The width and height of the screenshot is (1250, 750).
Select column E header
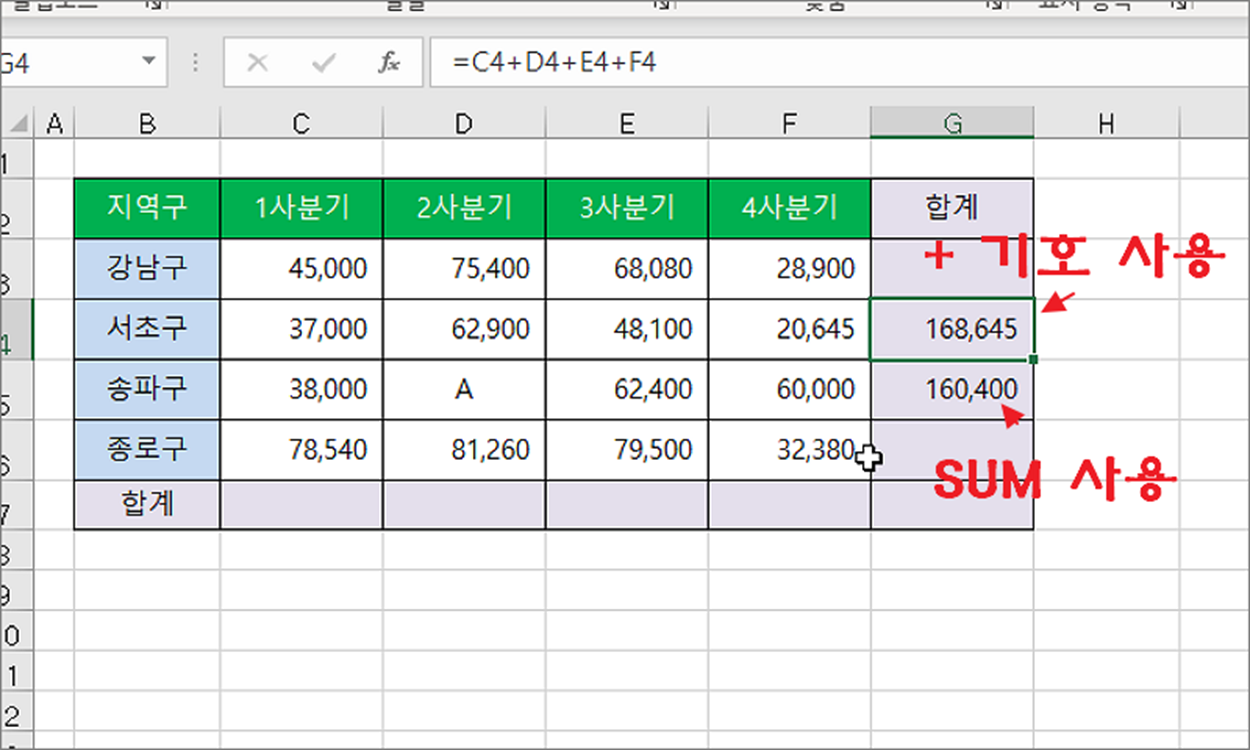(x=627, y=124)
